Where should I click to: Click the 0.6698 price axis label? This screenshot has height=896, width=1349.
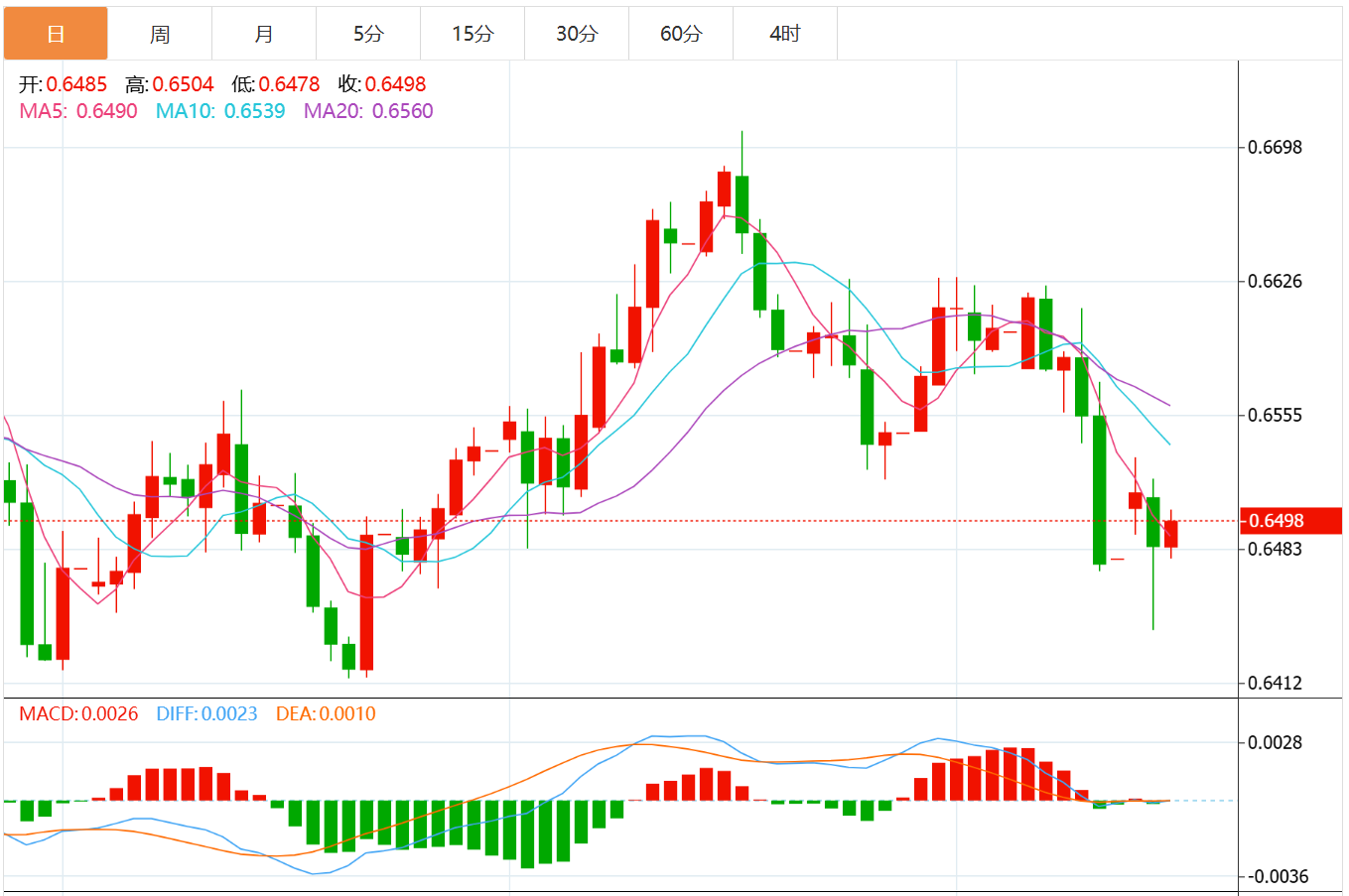pyautogui.click(x=1275, y=148)
